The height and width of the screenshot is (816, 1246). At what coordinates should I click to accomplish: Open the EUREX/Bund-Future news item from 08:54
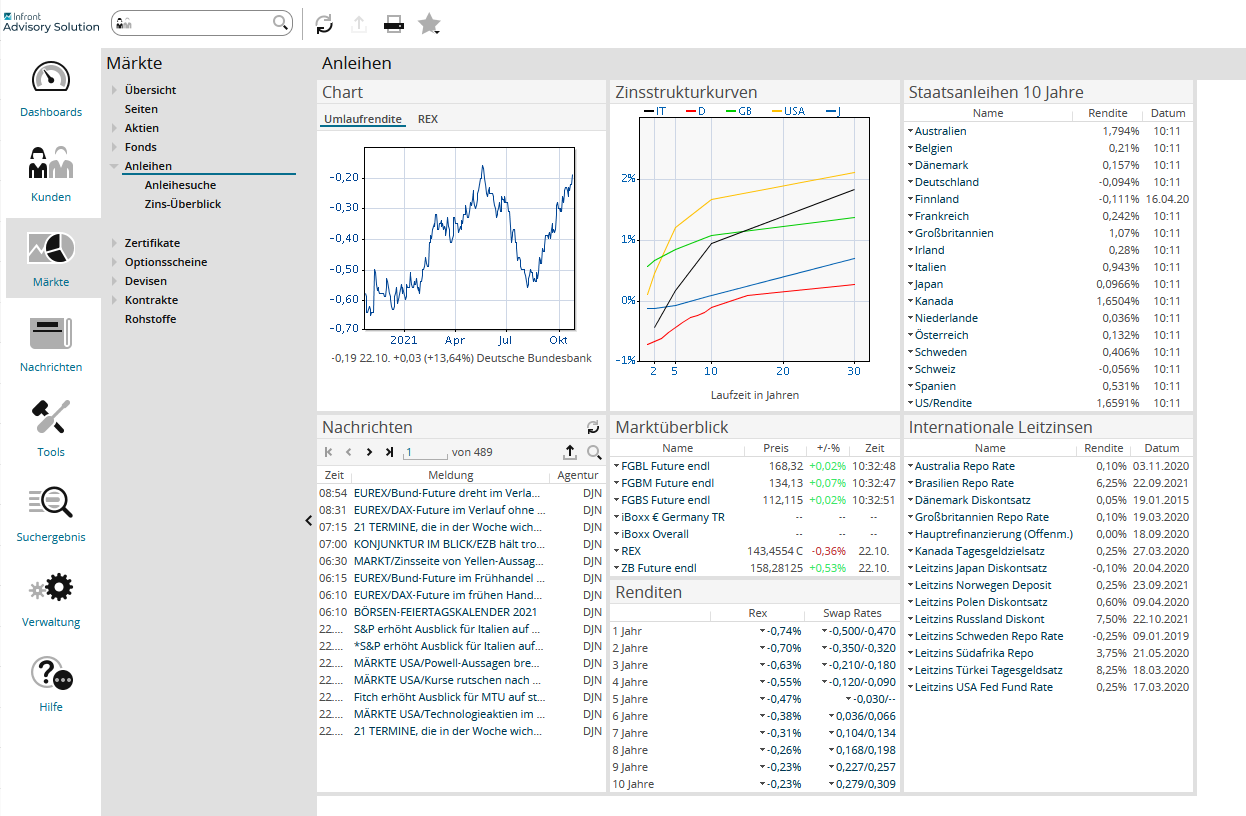click(449, 493)
